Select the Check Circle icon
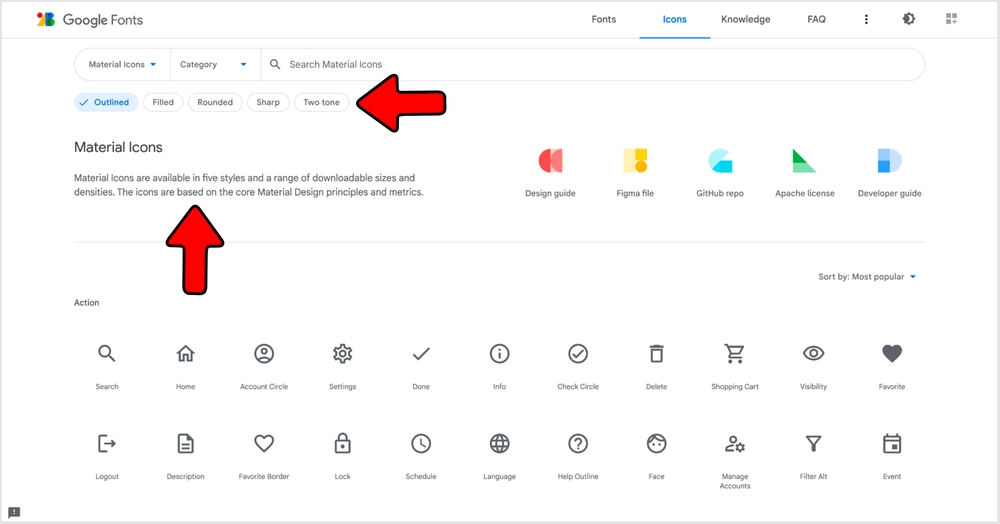The width and height of the screenshot is (1000, 524). [x=578, y=353]
